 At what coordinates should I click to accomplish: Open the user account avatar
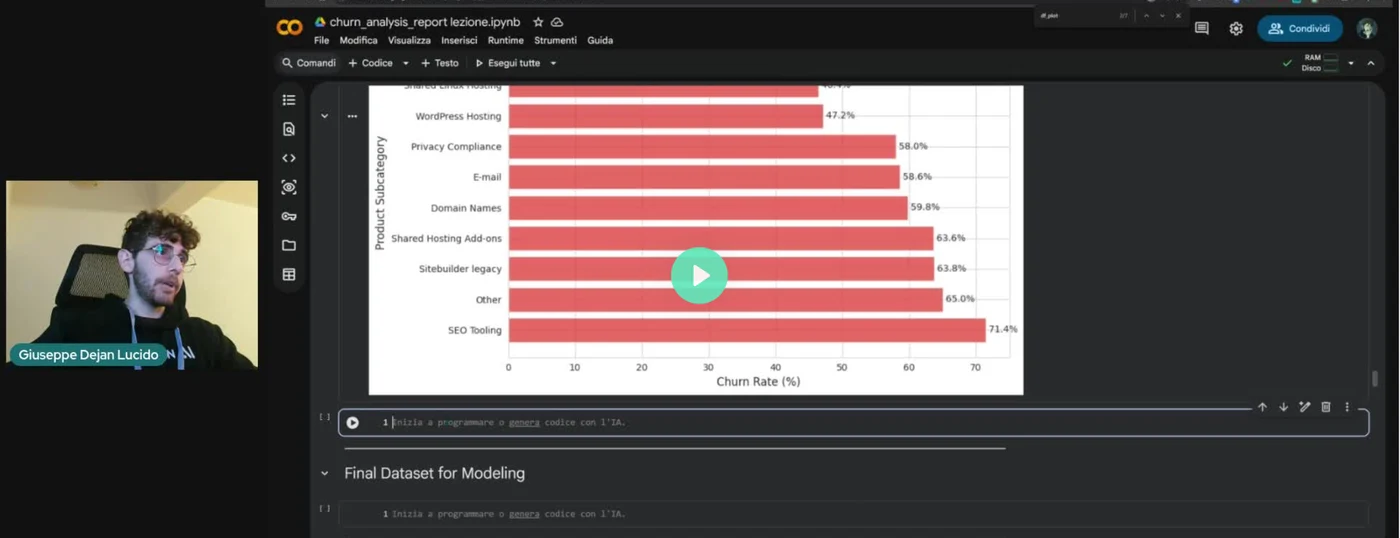tap(1367, 29)
